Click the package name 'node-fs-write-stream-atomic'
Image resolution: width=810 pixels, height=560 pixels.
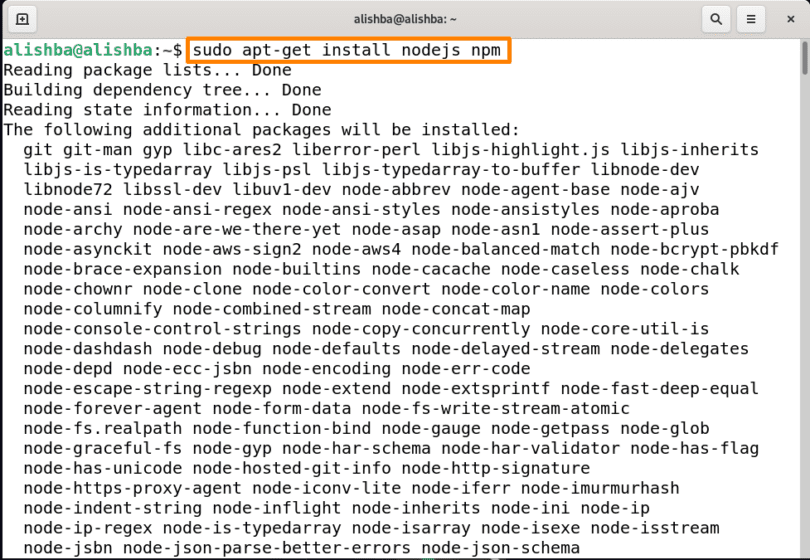point(495,408)
